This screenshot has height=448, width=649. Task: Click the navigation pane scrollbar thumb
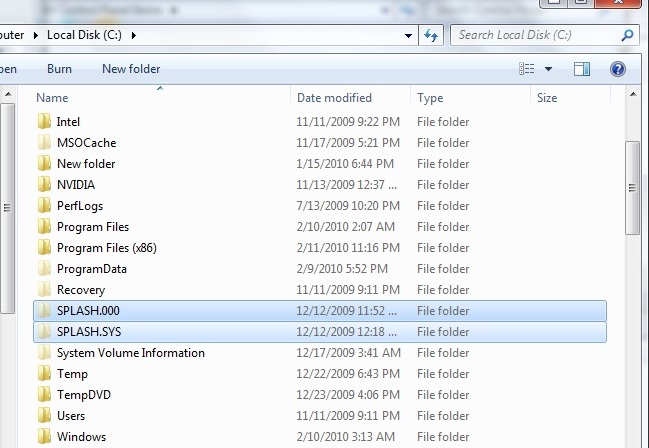pos(7,208)
